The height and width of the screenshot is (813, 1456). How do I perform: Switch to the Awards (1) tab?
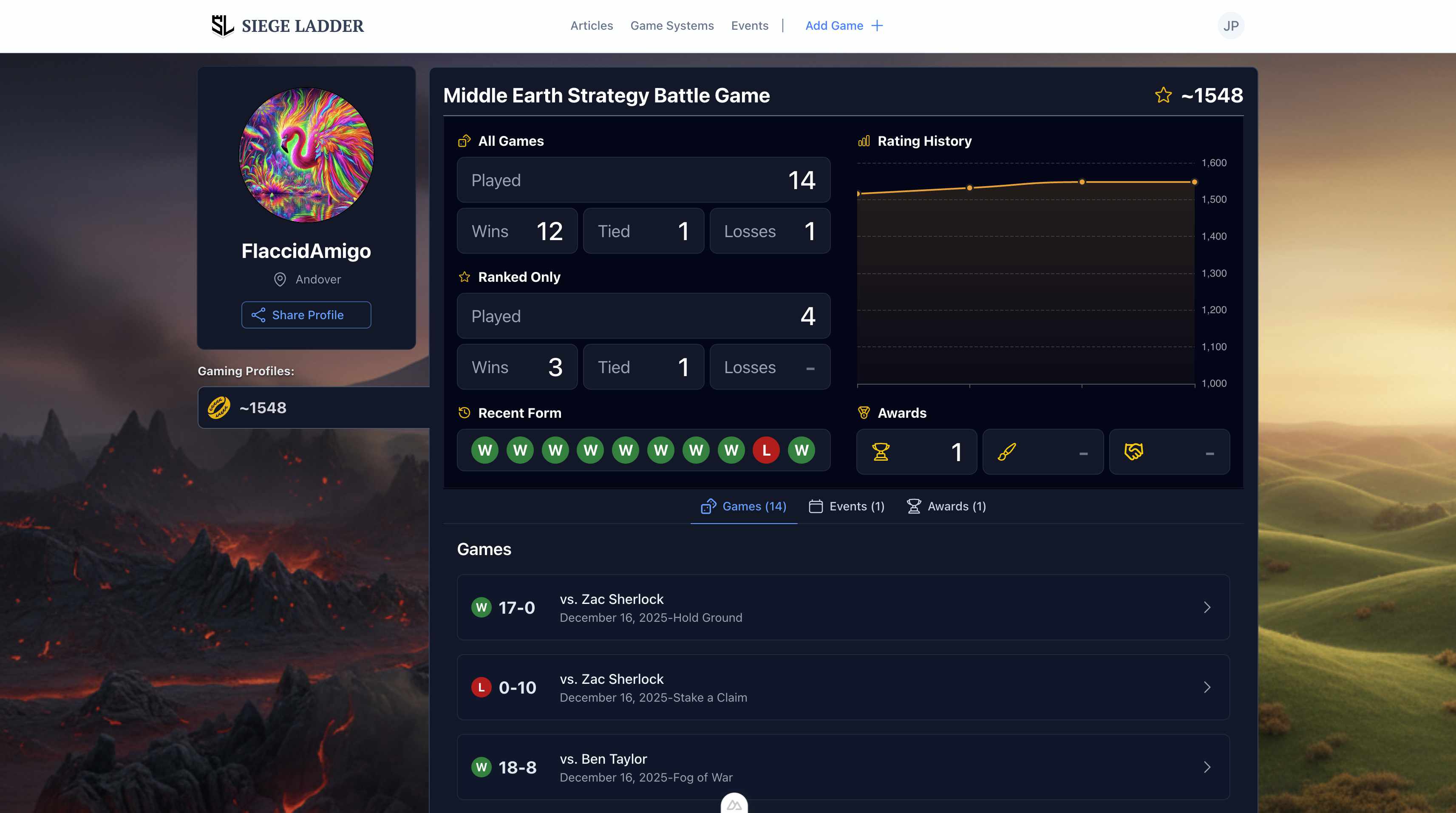[x=947, y=506]
